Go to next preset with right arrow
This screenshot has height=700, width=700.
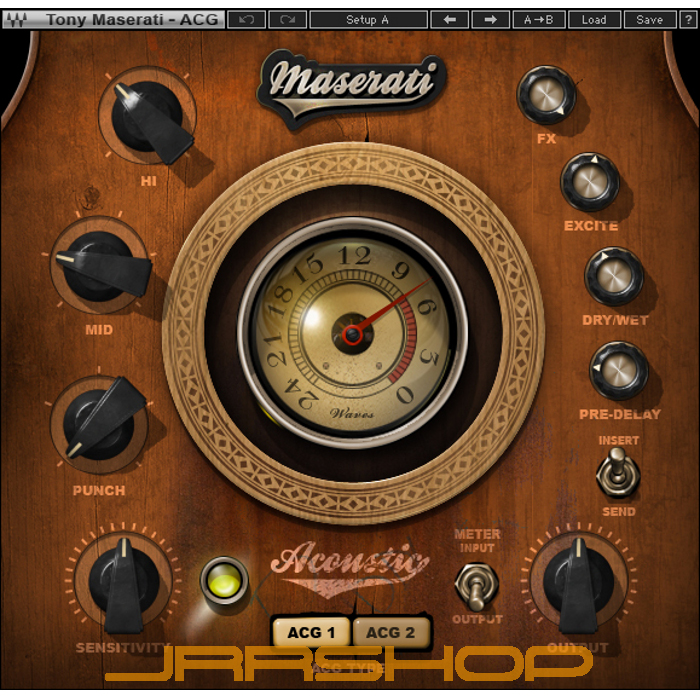click(x=490, y=20)
